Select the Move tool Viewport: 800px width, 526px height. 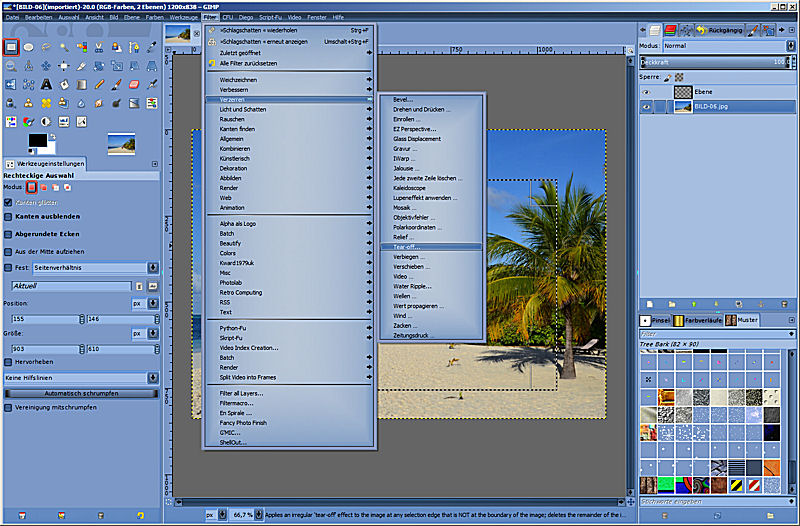tap(46, 66)
